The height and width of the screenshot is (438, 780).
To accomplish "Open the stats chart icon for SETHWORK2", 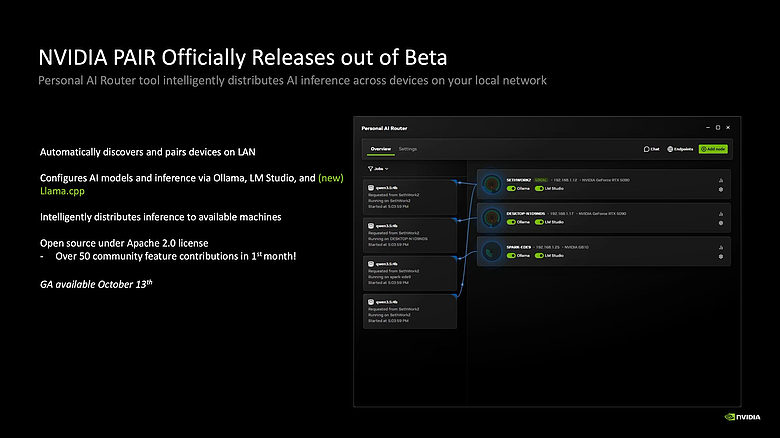I will click(721, 180).
